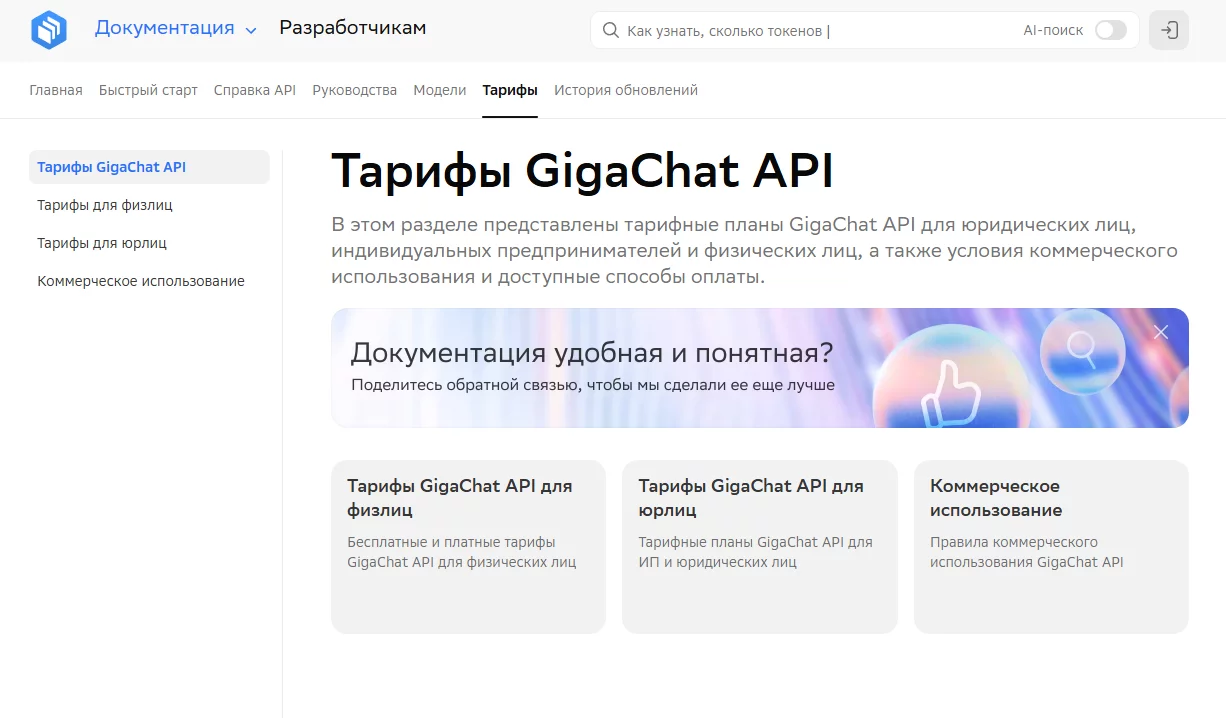Image resolution: width=1226 pixels, height=718 pixels.
Task: Select Тарифы для юрлиц in sidebar
Action: click(102, 243)
